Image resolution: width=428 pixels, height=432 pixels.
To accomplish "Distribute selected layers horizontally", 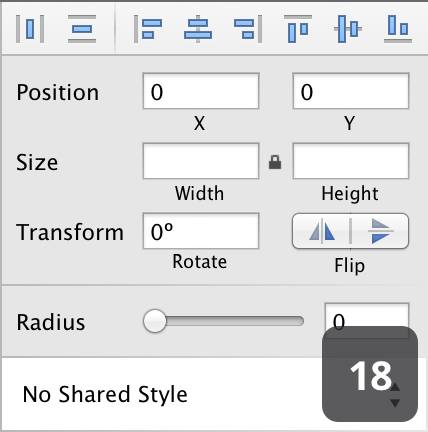I will click(x=30, y=29).
